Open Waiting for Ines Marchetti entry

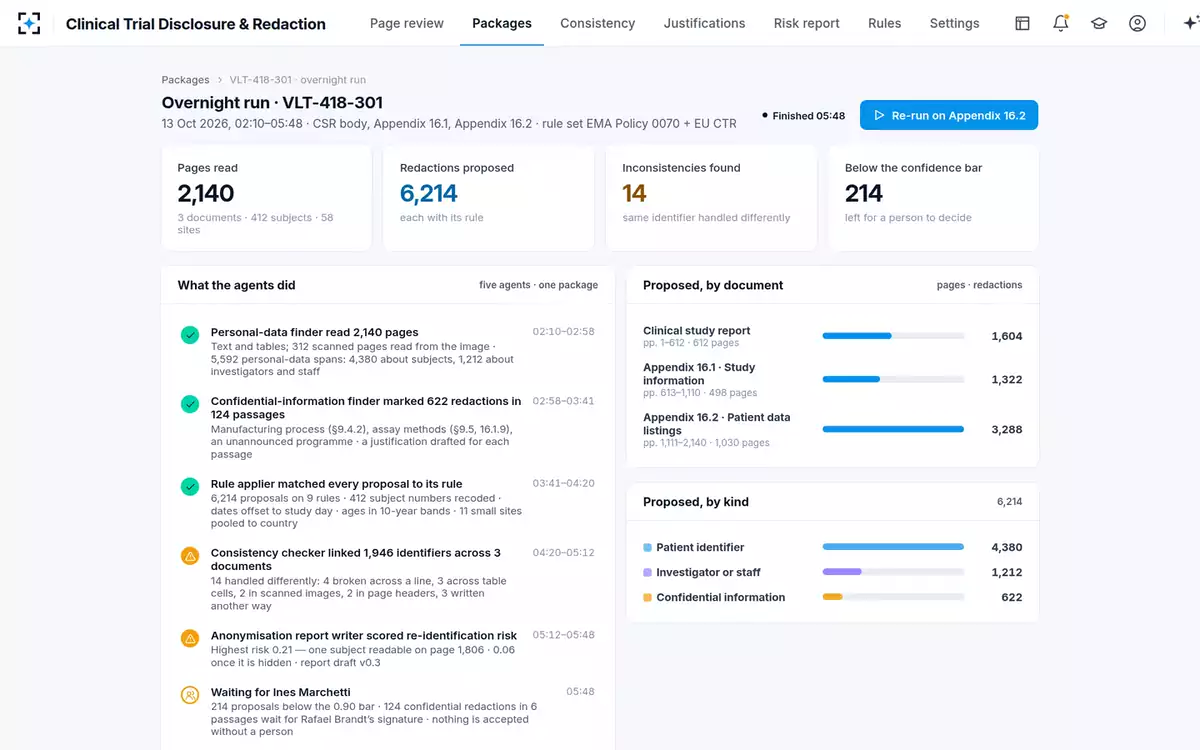(x=388, y=711)
